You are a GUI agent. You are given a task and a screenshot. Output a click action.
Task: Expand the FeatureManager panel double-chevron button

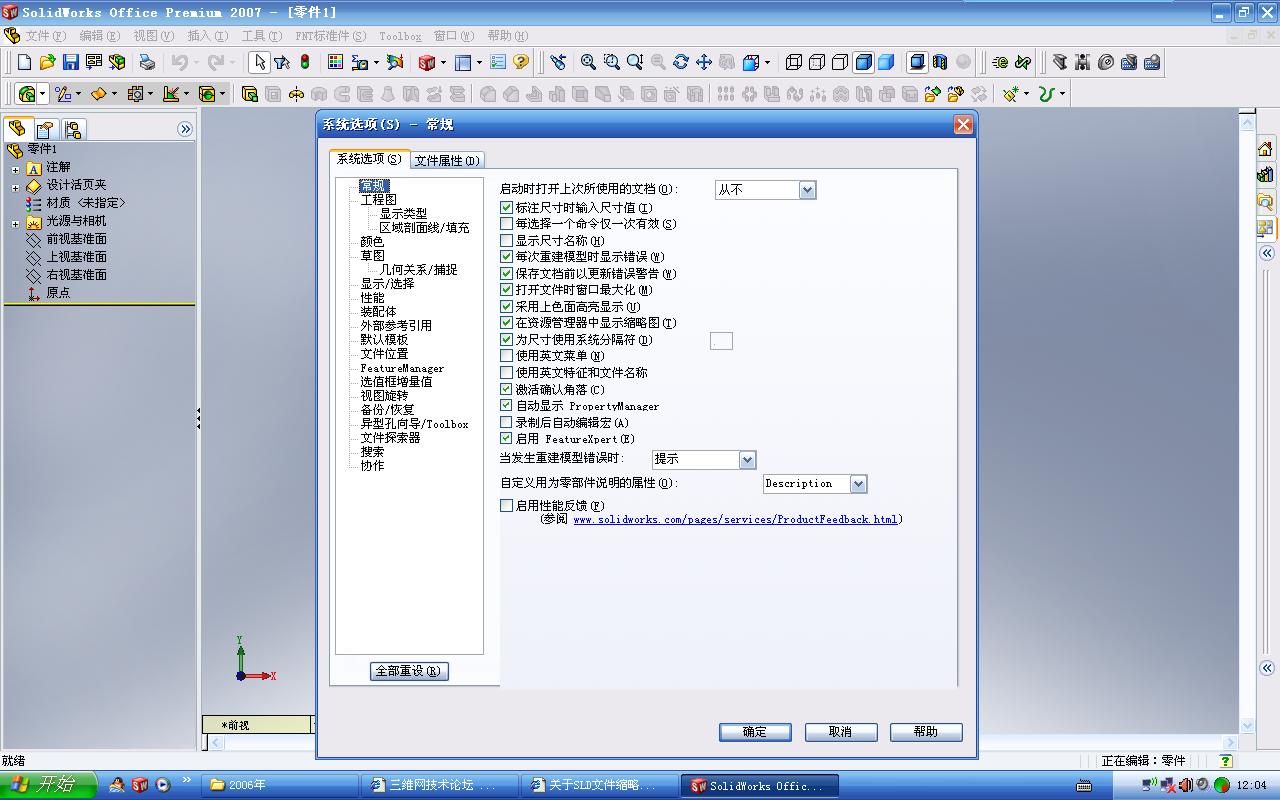(x=185, y=129)
